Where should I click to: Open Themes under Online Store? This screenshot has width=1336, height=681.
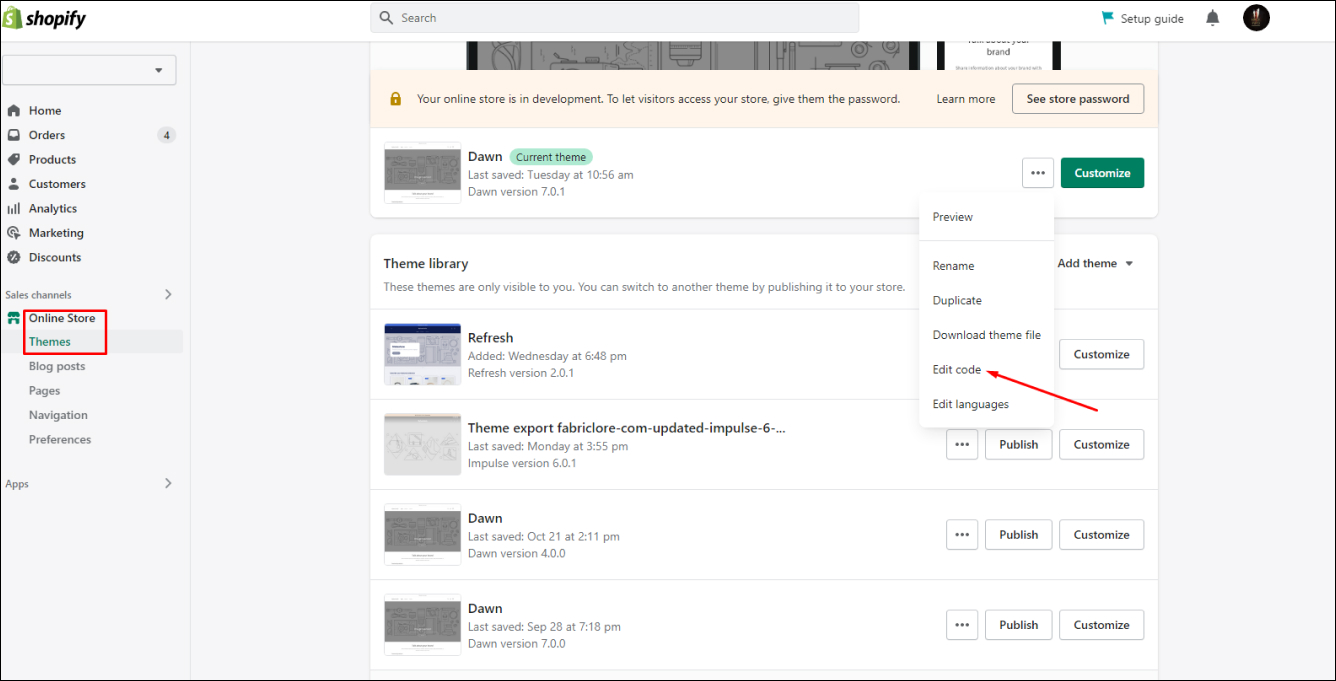pos(50,342)
